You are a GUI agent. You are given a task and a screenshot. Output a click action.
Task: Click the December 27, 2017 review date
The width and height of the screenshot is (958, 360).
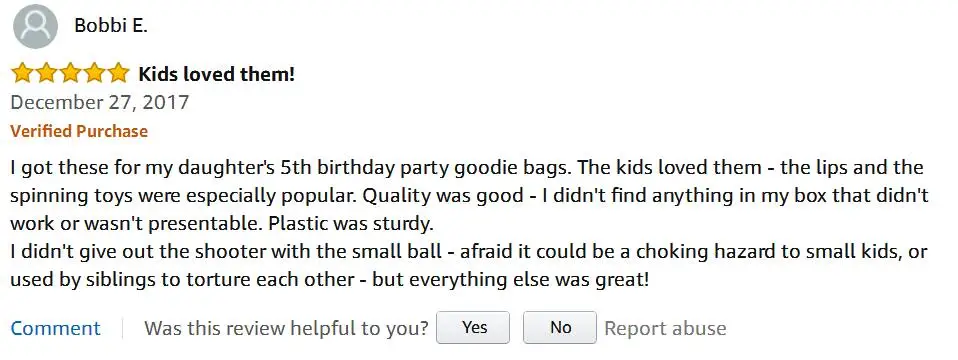click(x=100, y=102)
